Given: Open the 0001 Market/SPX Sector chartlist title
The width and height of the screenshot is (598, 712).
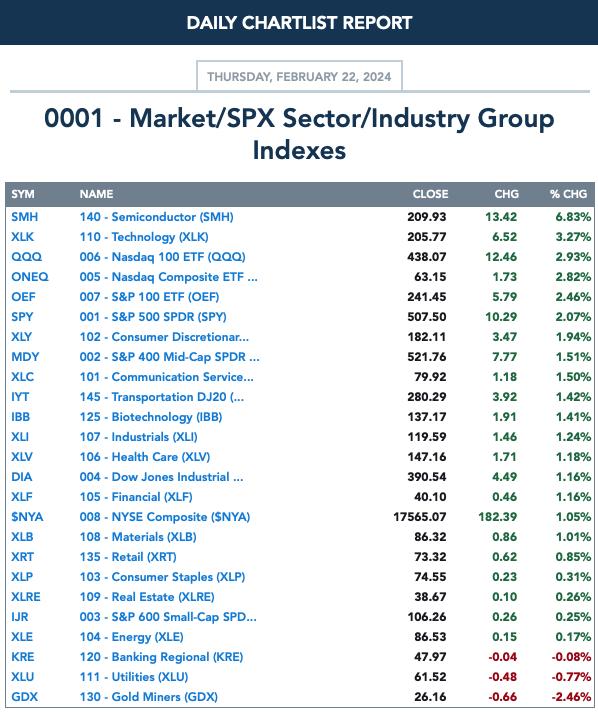Looking at the screenshot, I should 299,134.
